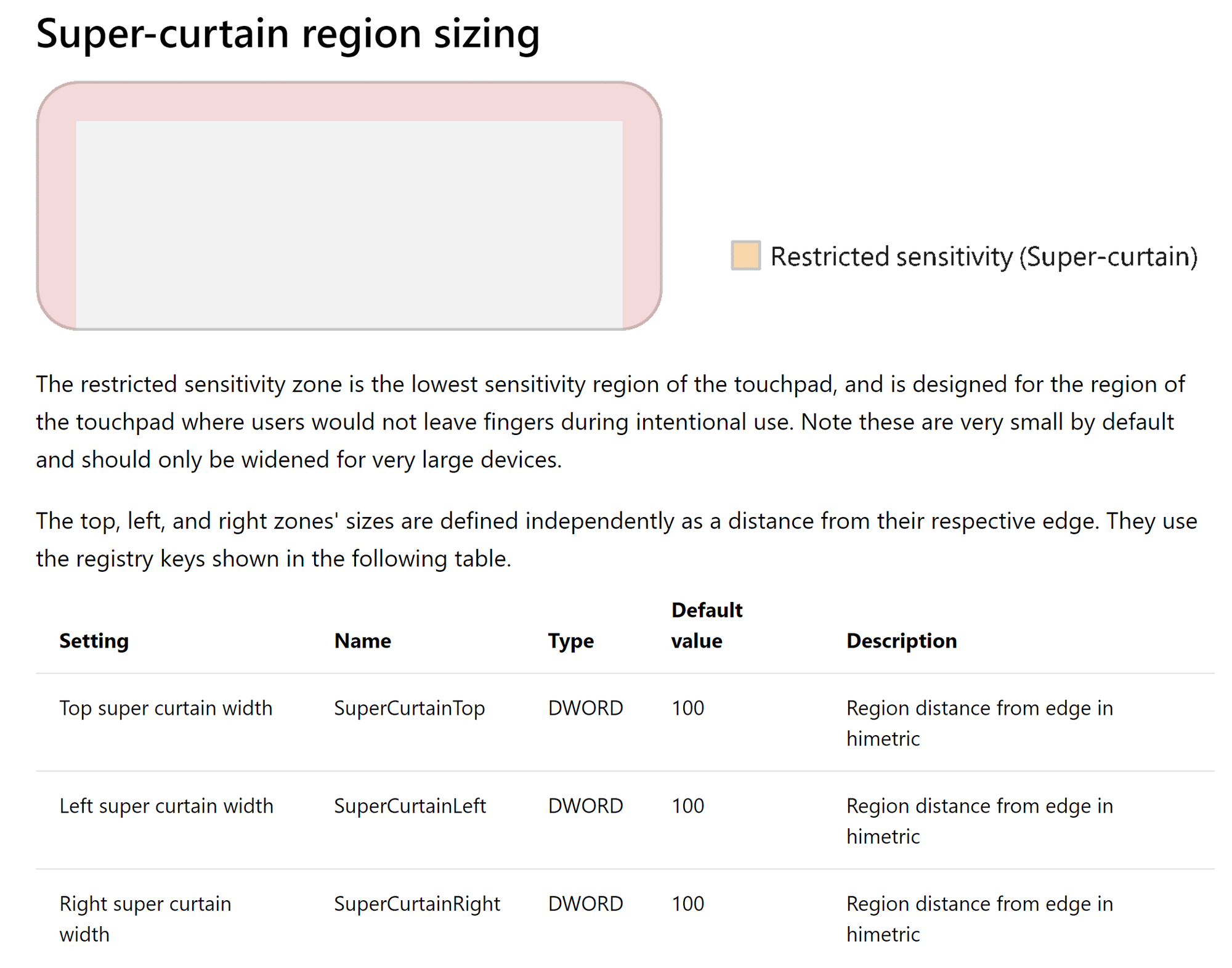
Task: Click the Default value column header
Action: (x=707, y=625)
